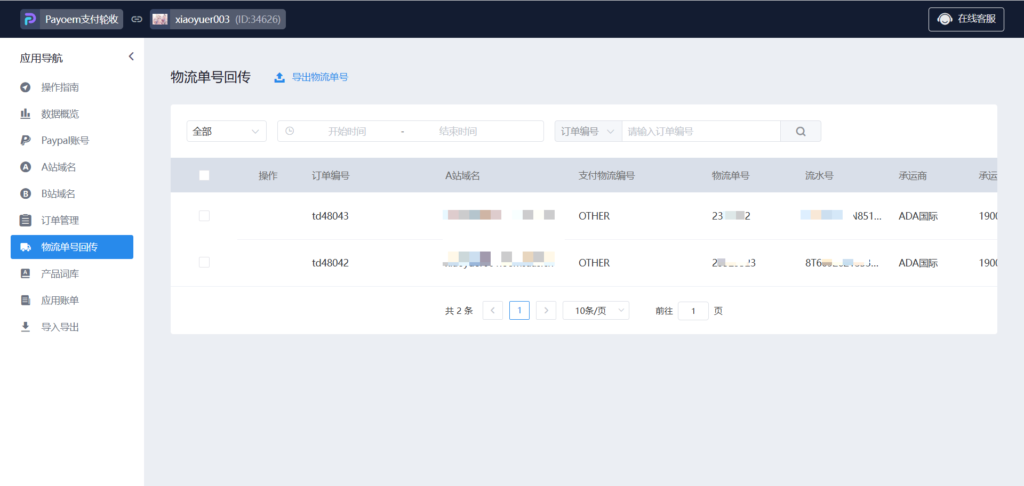Check the box for order td48042
The width and height of the screenshot is (1024, 486).
[x=204, y=262]
